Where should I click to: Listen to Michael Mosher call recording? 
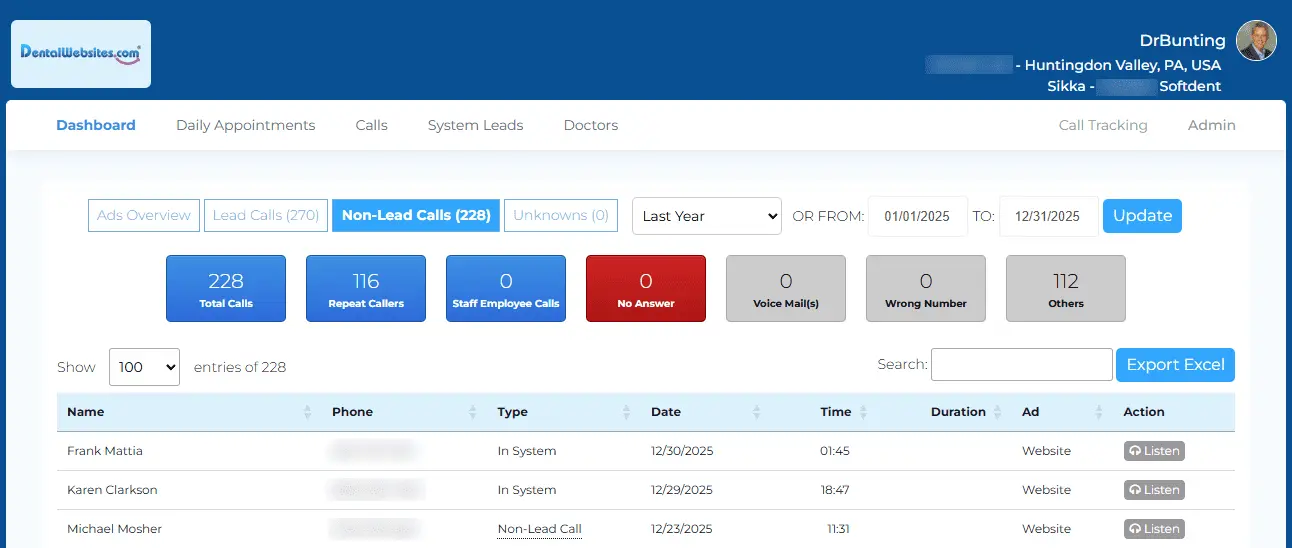pos(1154,529)
